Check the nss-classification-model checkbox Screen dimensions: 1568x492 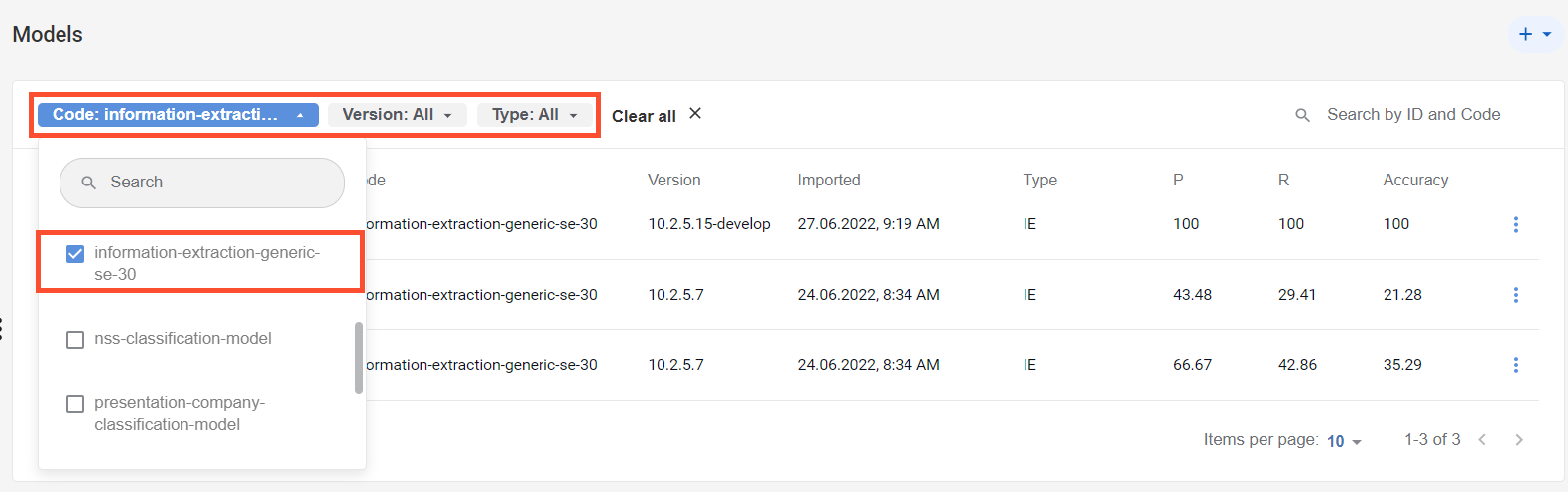(x=75, y=340)
